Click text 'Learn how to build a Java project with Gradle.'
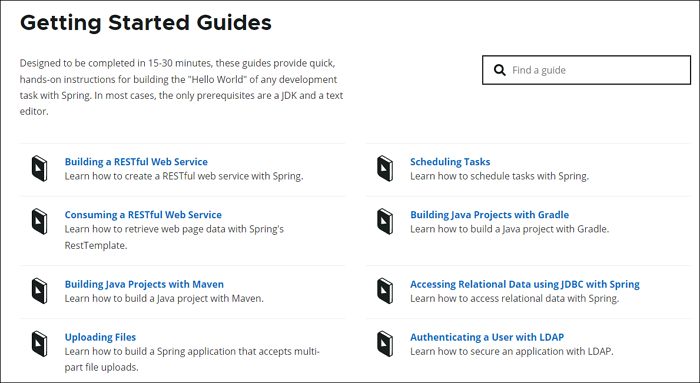700x383 pixels. click(x=509, y=229)
